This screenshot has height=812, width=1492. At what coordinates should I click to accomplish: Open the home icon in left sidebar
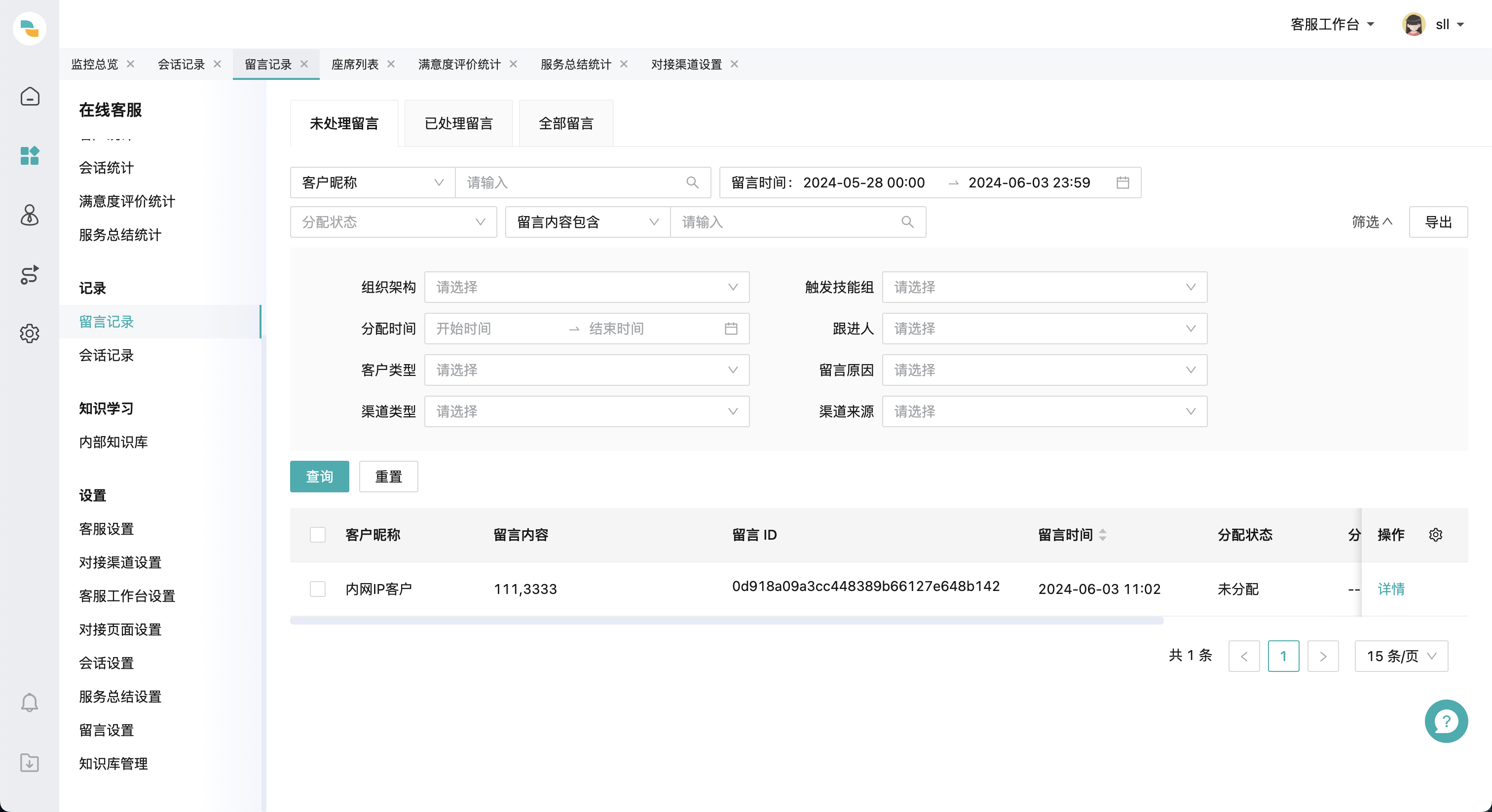tap(30, 96)
